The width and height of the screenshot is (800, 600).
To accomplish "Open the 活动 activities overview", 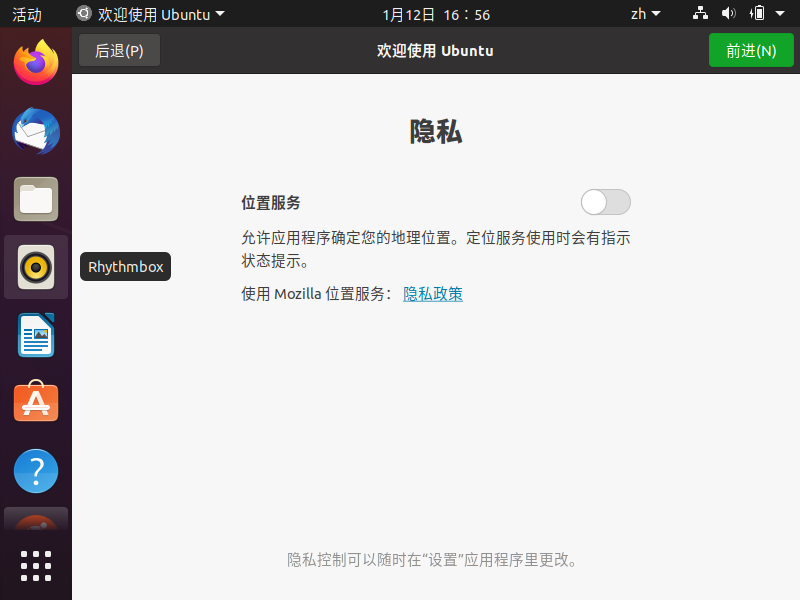I will coord(27,14).
